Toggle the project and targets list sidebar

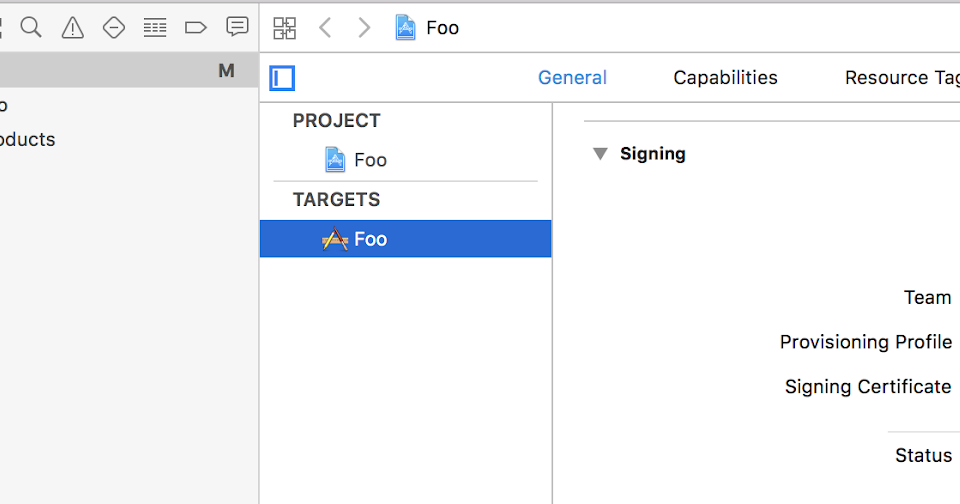(282, 78)
